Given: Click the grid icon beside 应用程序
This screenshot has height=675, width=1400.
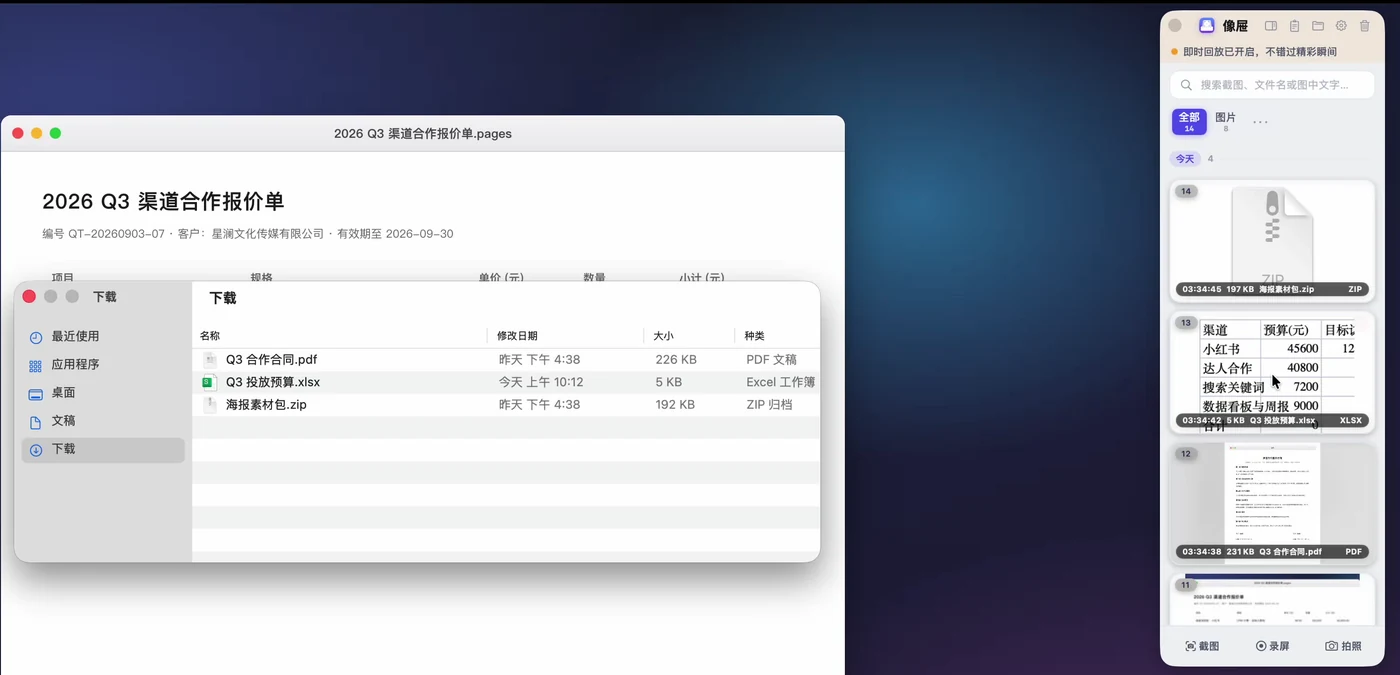Looking at the screenshot, I should pos(36,366).
